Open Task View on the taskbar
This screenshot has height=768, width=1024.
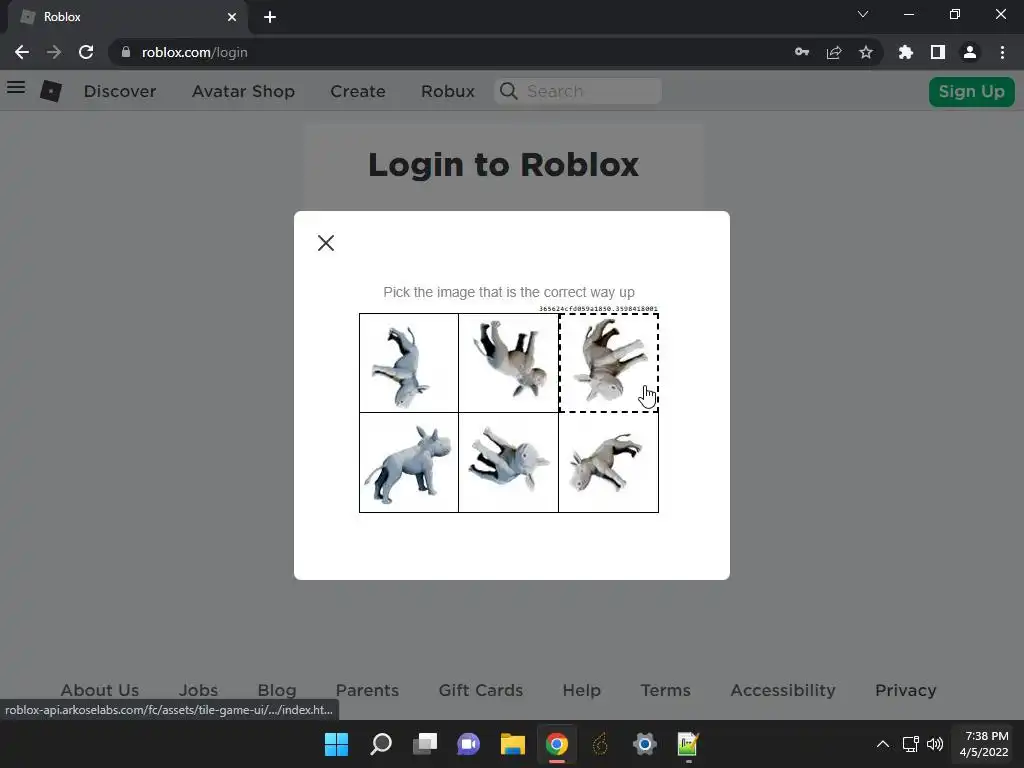pyautogui.click(x=424, y=744)
